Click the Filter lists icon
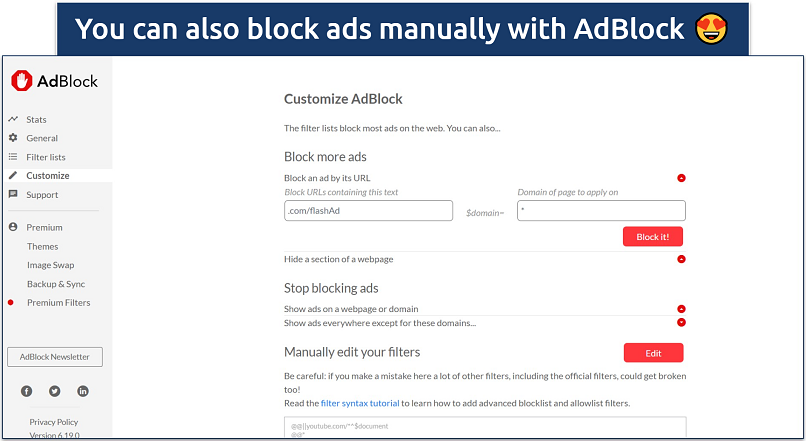806x441 pixels. pos(13,157)
